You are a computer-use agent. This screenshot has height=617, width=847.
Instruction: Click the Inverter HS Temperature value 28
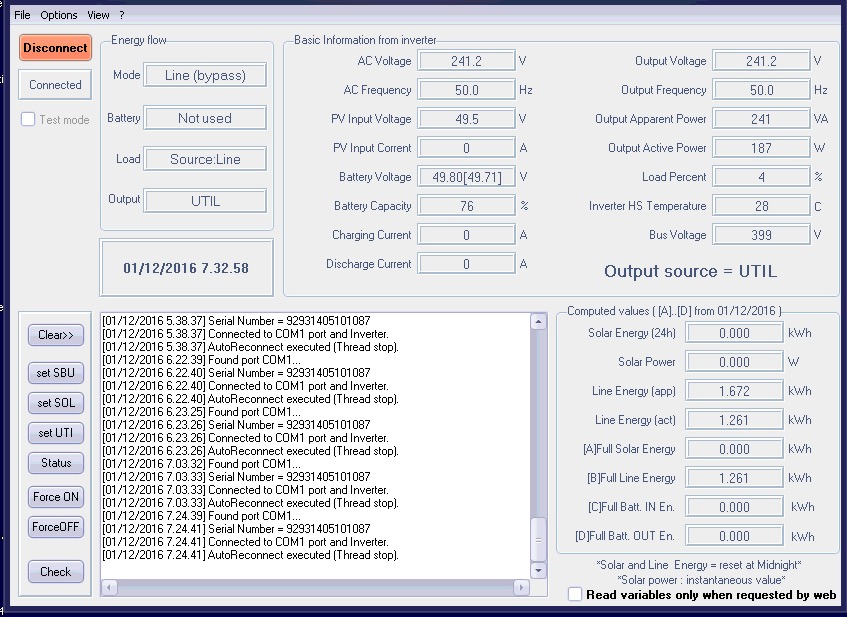[x=762, y=206]
